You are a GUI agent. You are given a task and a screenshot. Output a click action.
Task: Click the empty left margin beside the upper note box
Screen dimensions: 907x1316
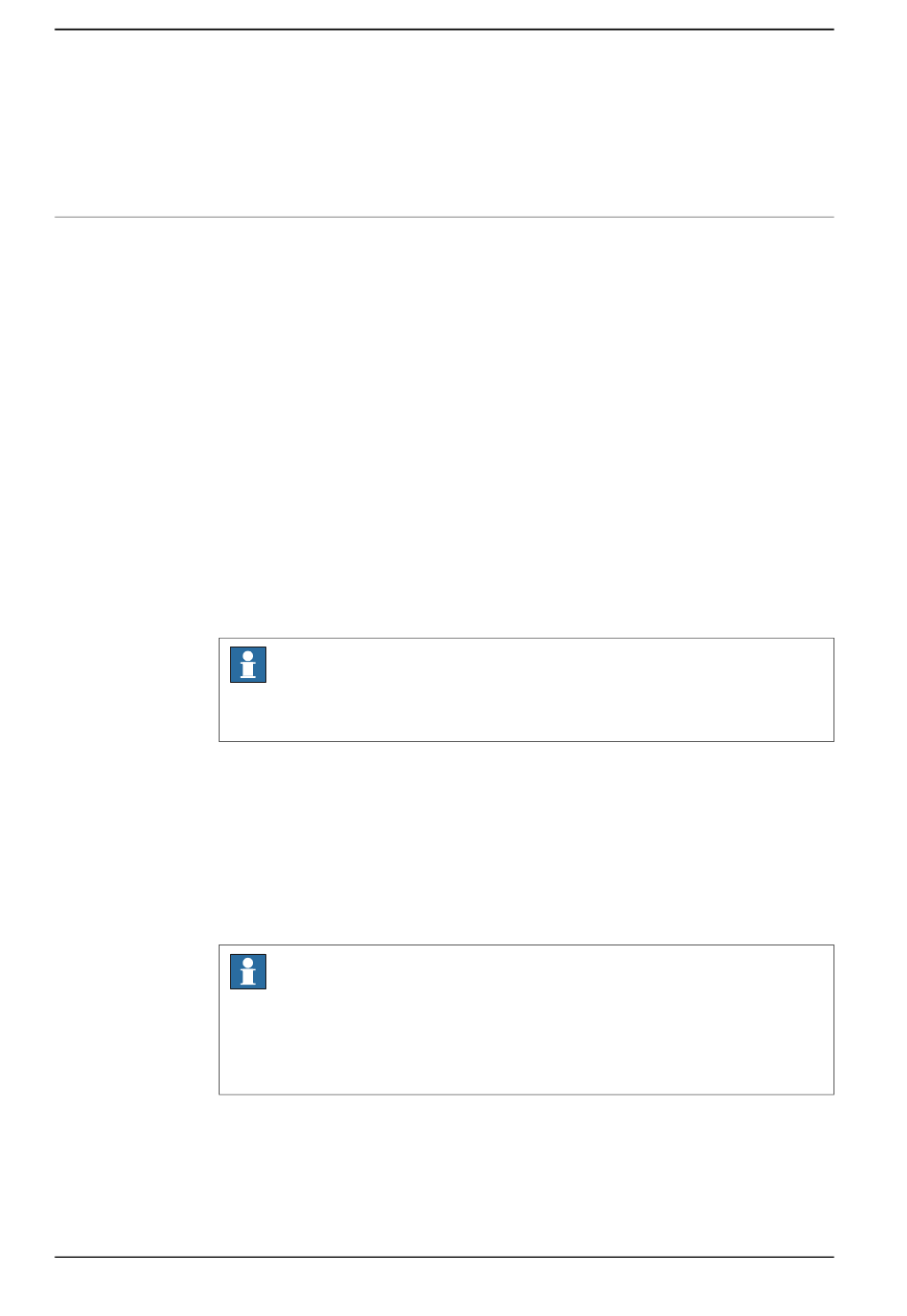(137, 690)
